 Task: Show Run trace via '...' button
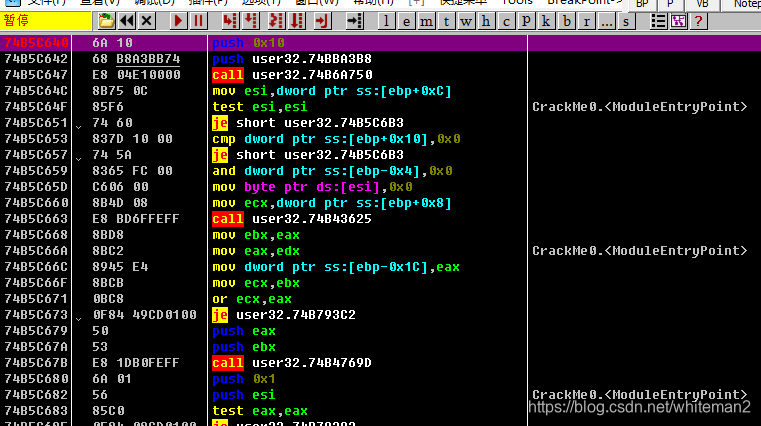tap(606, 21)
